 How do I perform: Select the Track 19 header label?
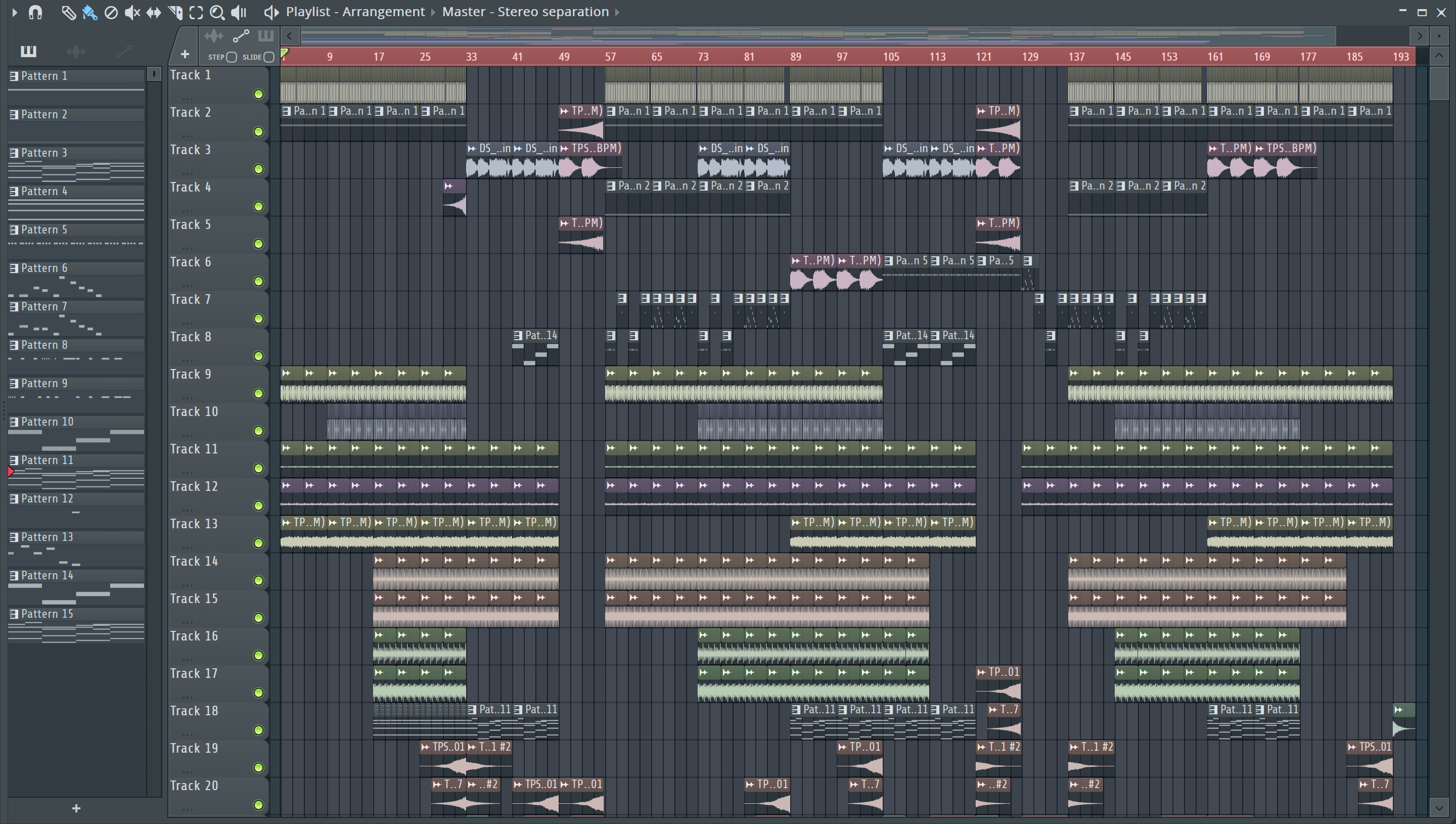point(194,748)
